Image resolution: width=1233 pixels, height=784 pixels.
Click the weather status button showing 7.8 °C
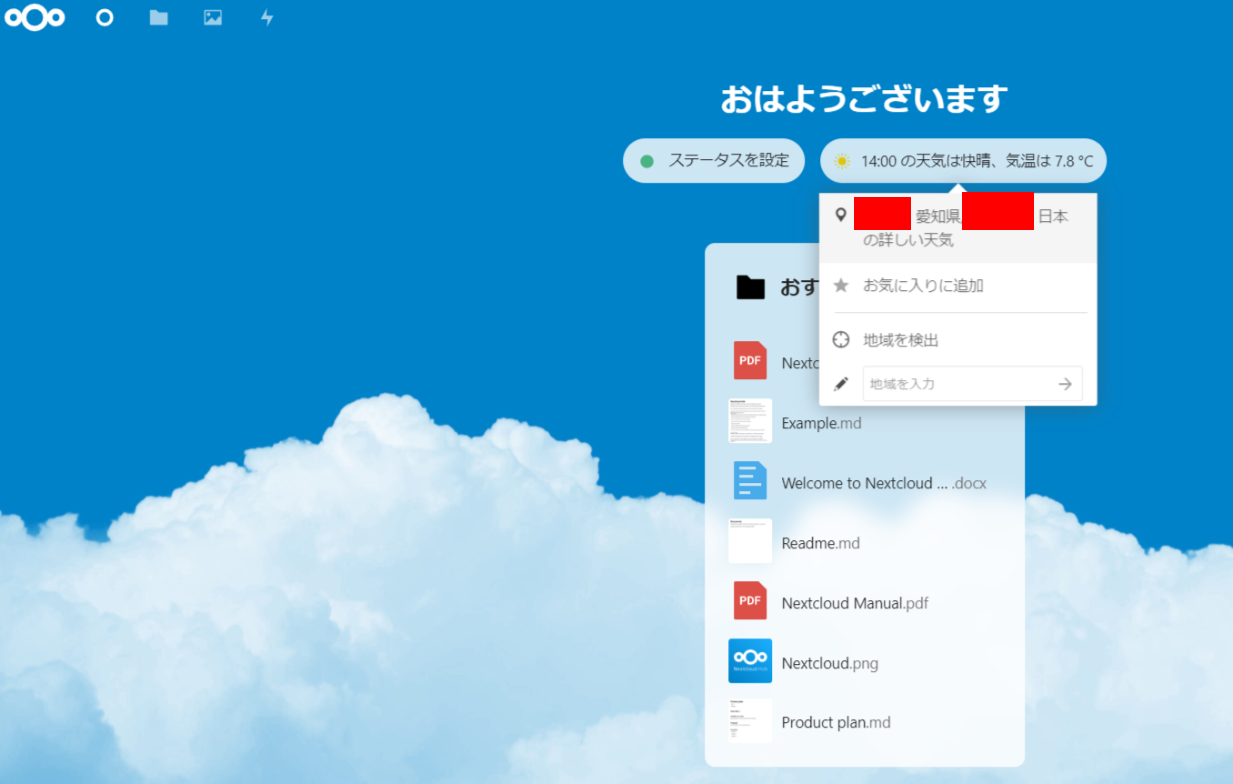click(964, 161)
